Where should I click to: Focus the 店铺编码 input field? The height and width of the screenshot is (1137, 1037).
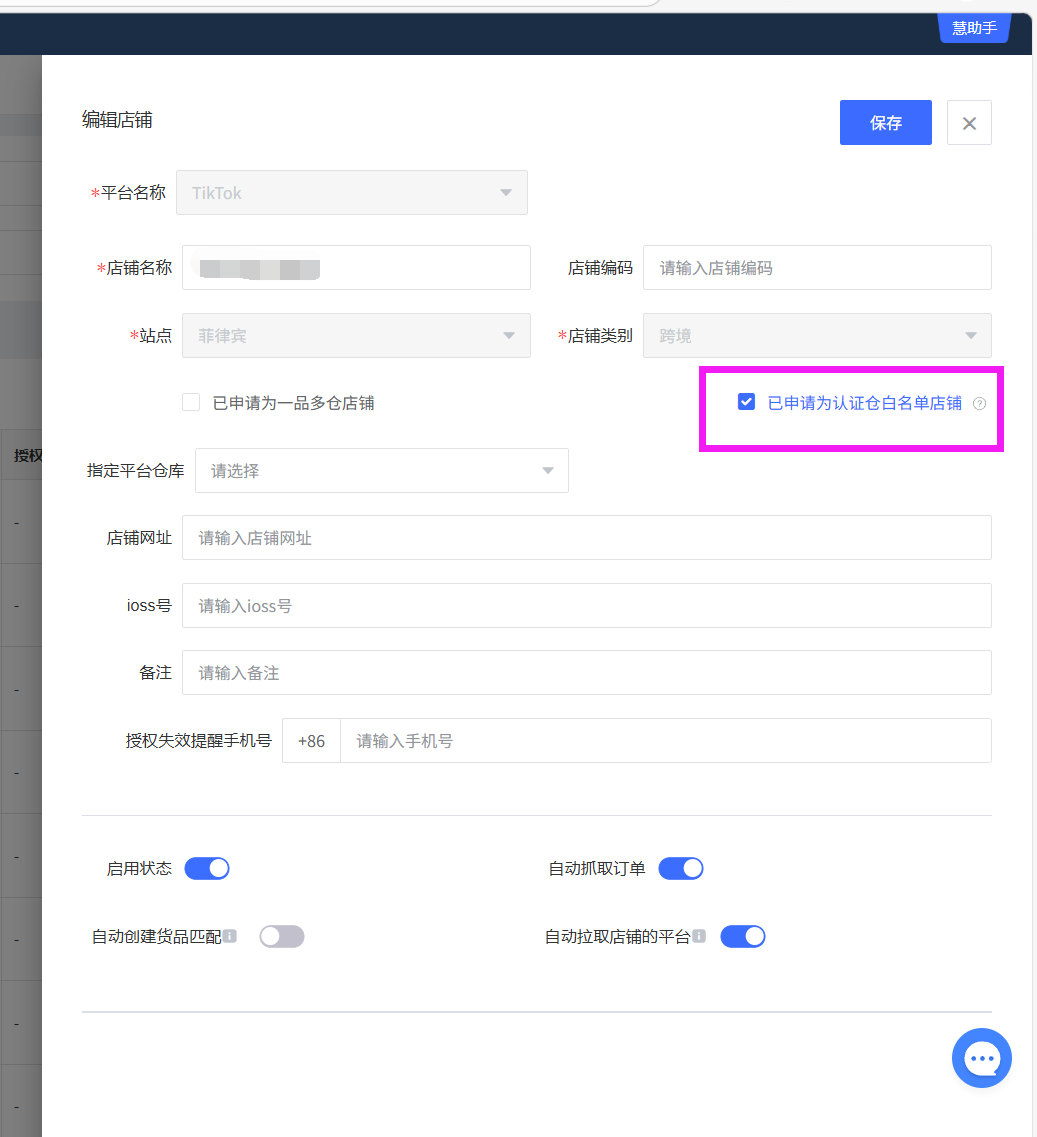point(816,268)
